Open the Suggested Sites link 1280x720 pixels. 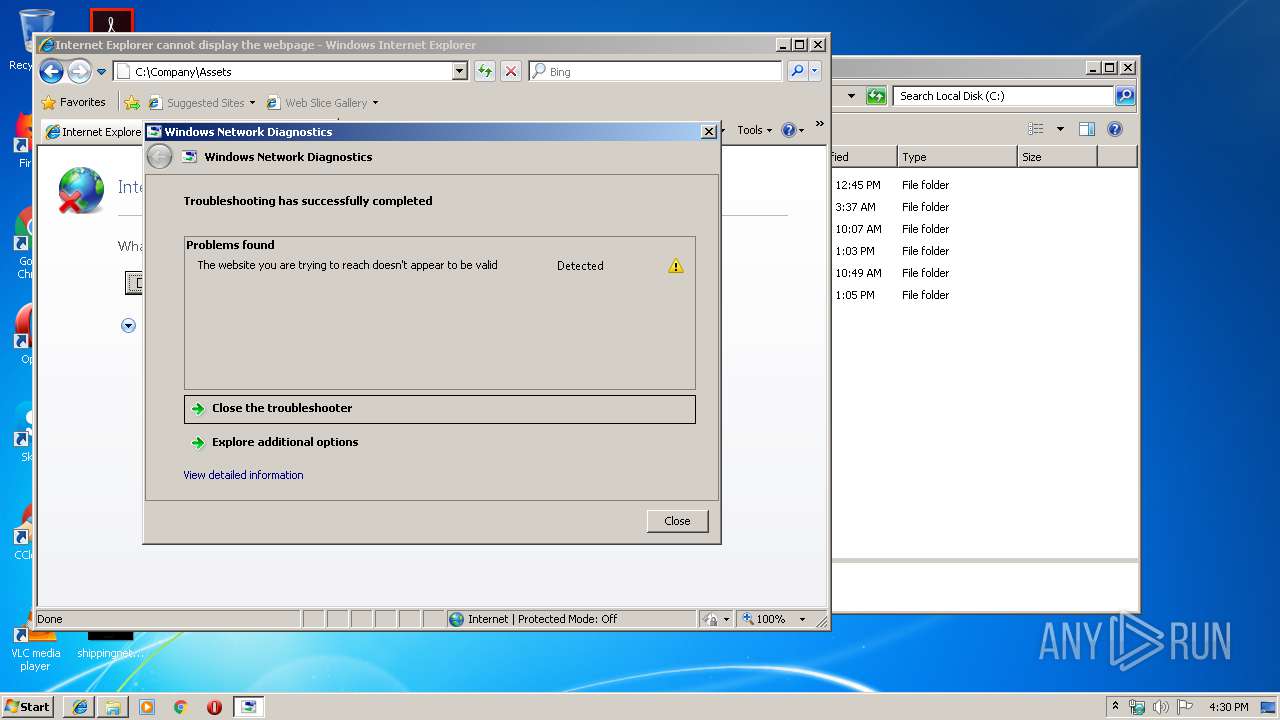pos(203,102)
